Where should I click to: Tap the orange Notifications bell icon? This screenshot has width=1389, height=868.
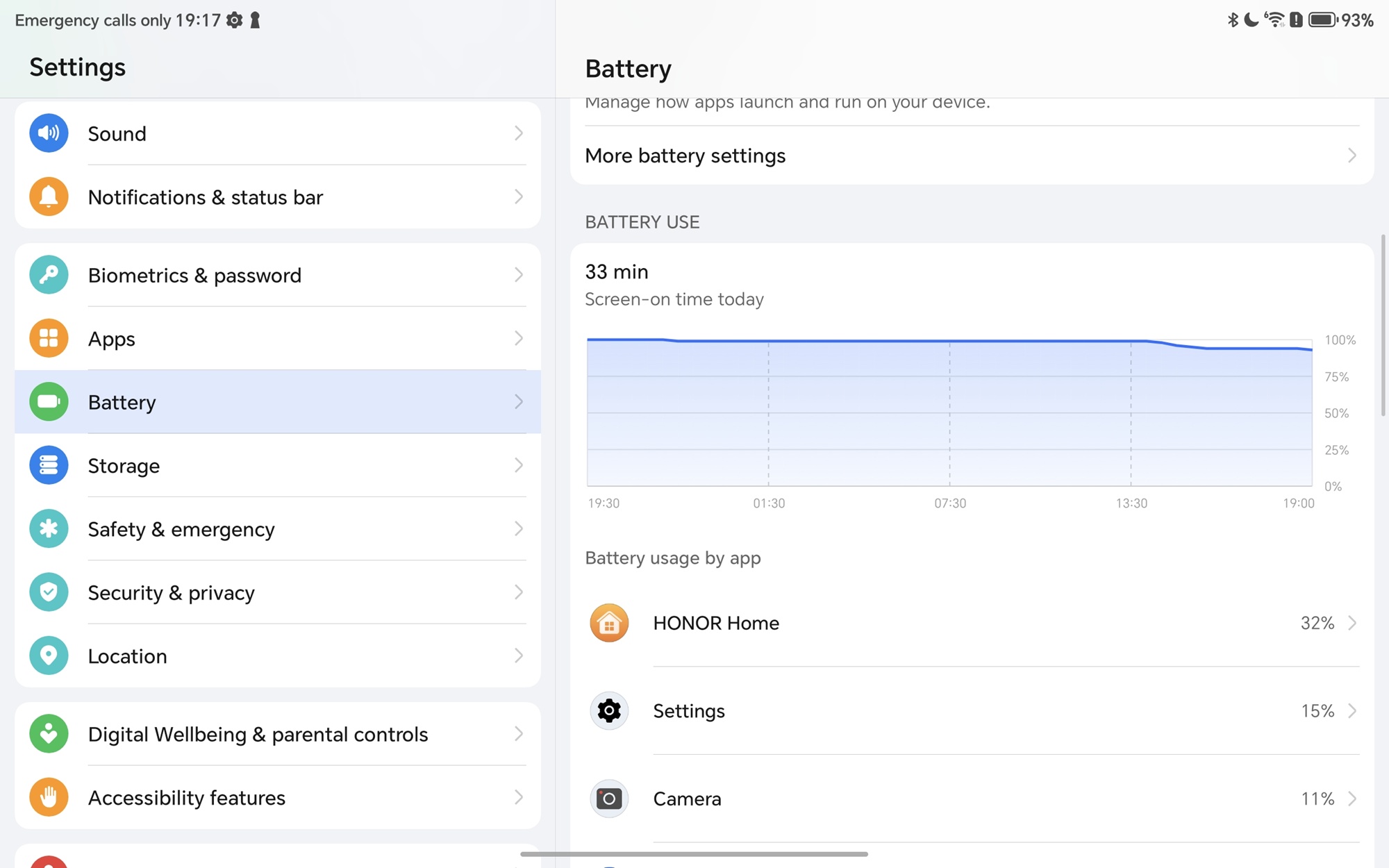pos(49,197)
